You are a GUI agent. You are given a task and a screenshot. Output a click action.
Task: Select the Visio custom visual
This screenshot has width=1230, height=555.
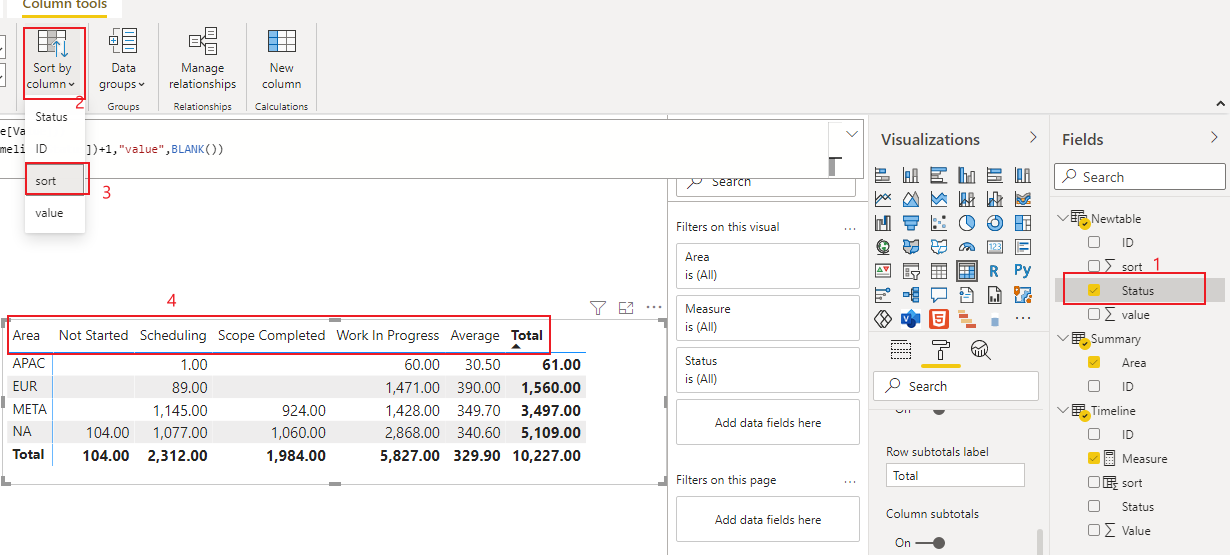point(911,319)
